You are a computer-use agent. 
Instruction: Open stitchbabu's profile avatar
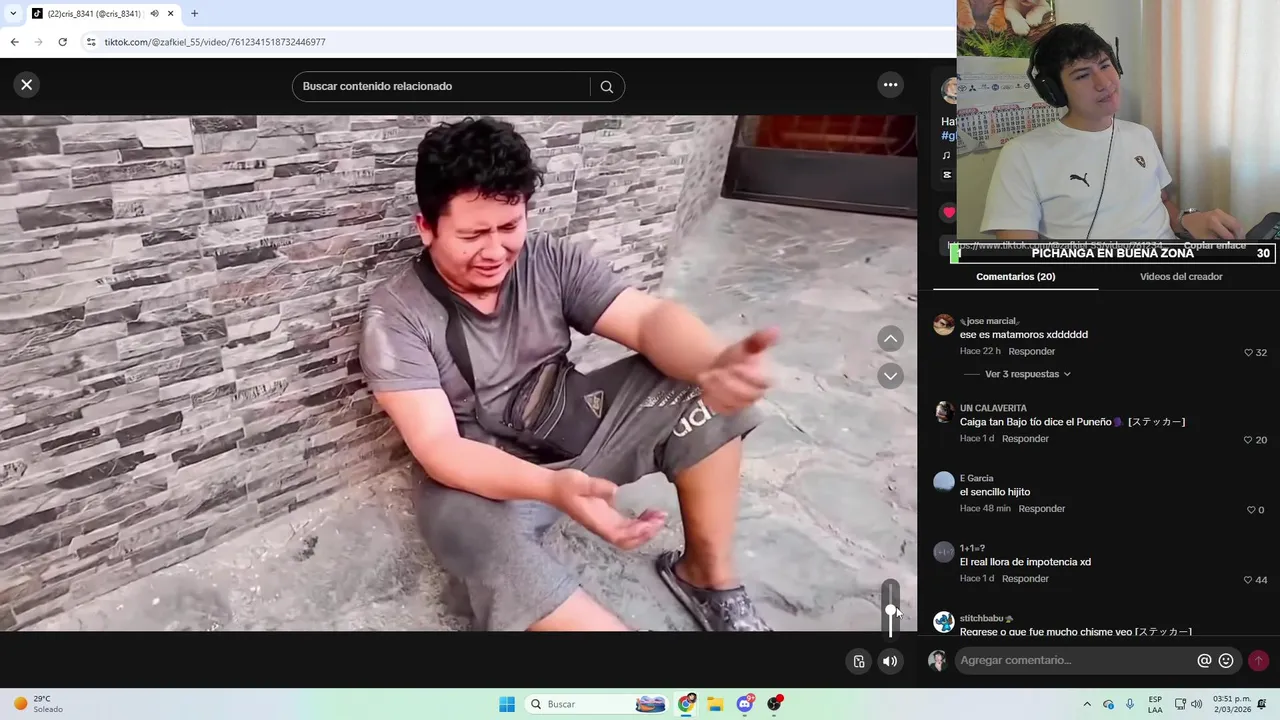point(944,622)
